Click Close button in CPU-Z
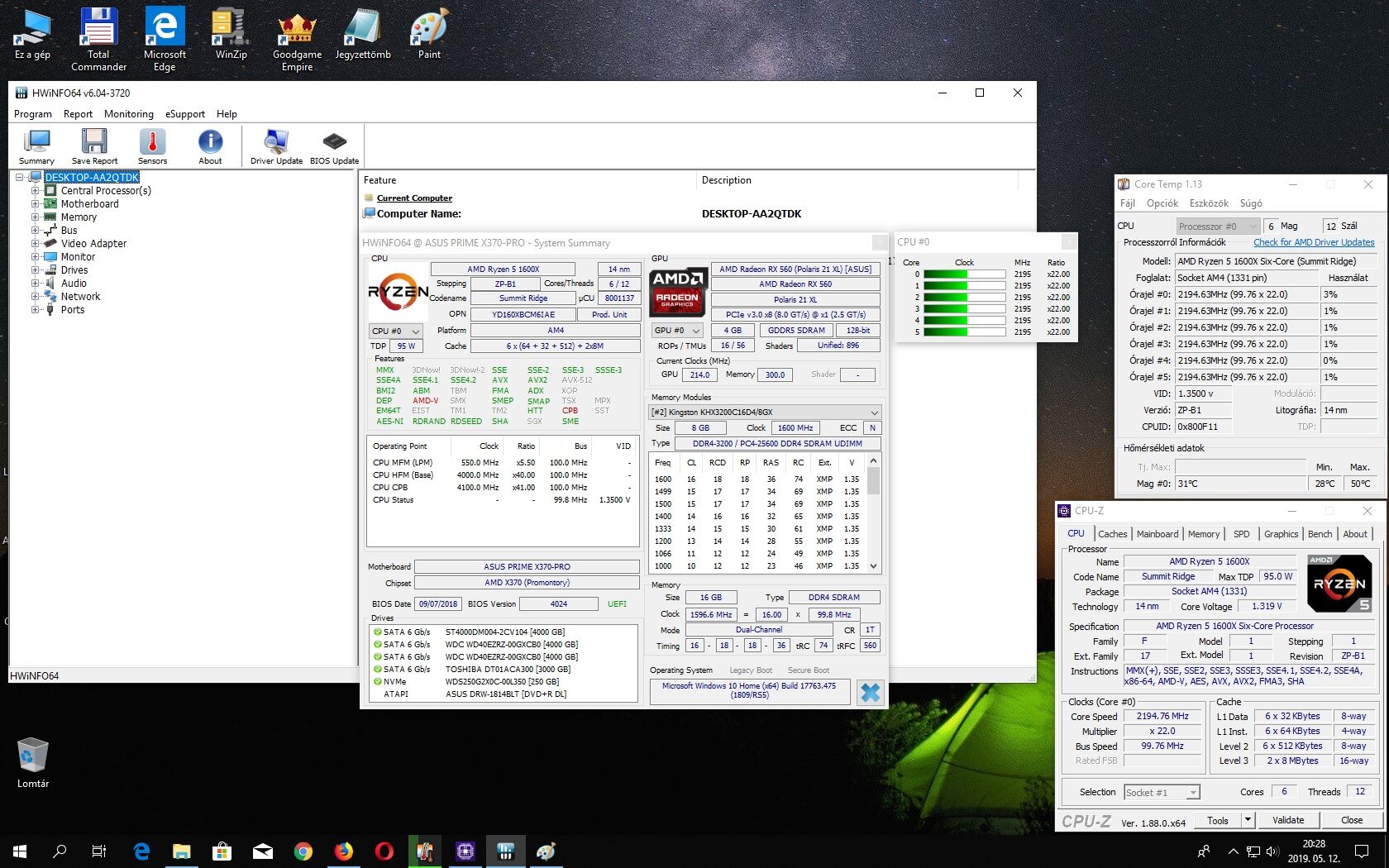The width and height of the screenshot is (1389, 868). click(x=1352, y=820)
